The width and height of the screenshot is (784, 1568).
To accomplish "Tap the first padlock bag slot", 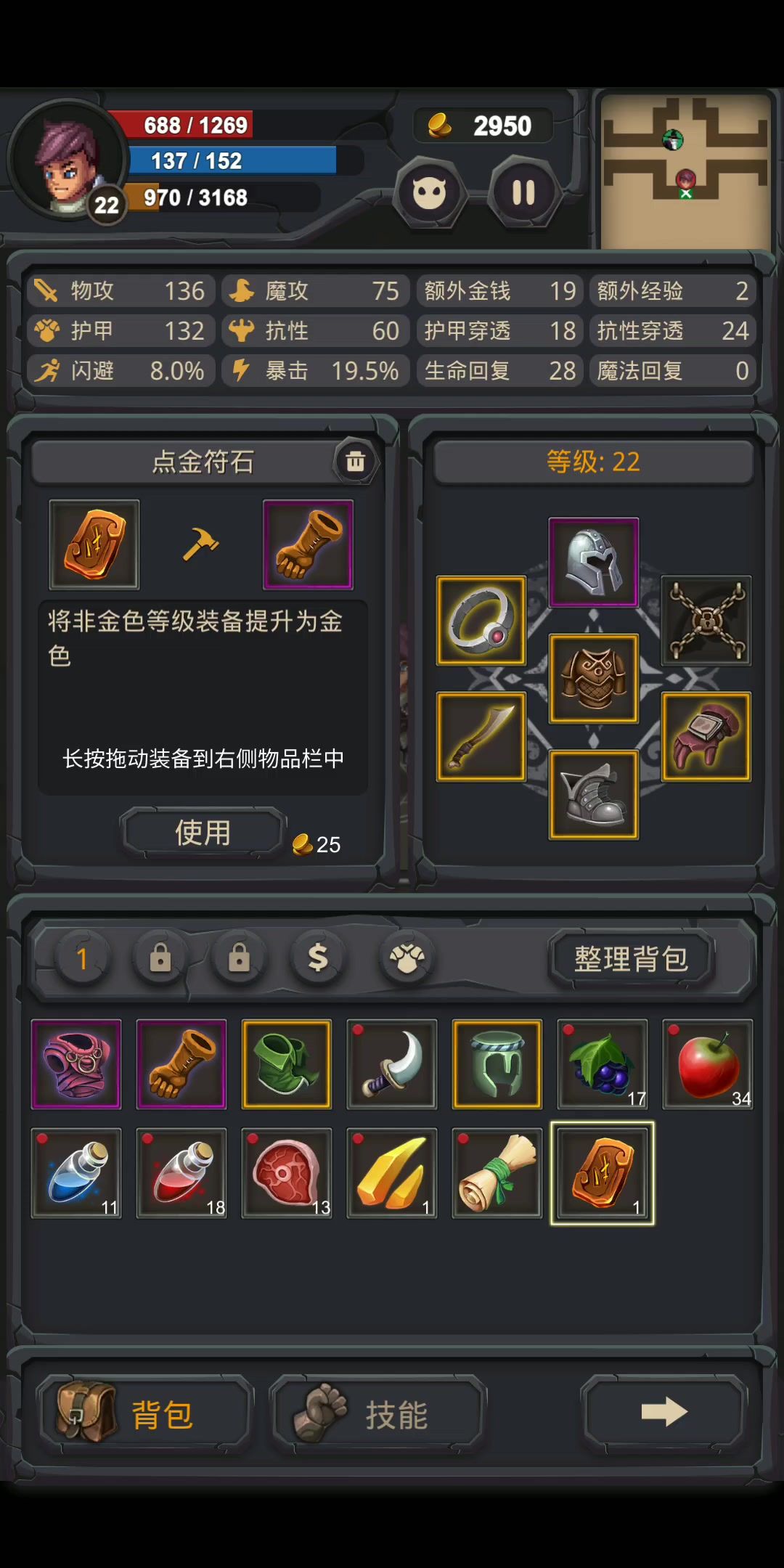I will (160, 958).
